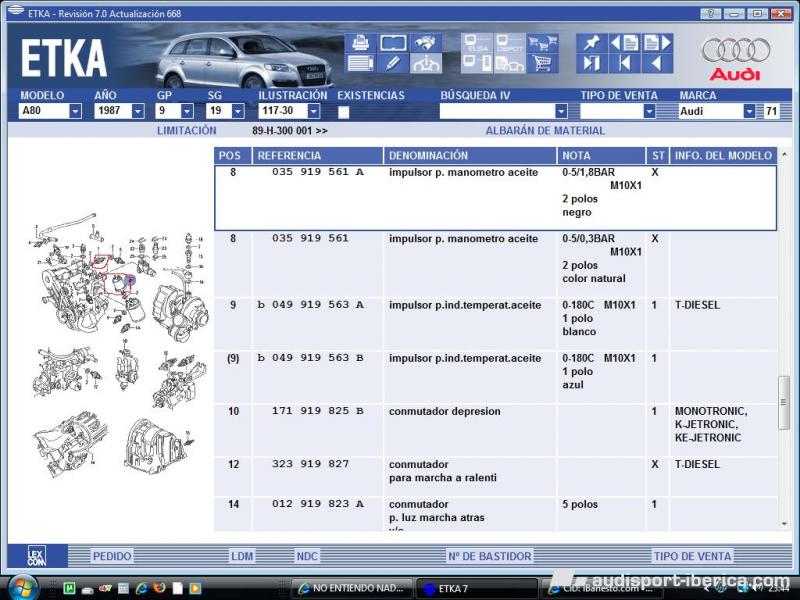
Task: Click the pushpin icon
Action: (x=592, y=43)
